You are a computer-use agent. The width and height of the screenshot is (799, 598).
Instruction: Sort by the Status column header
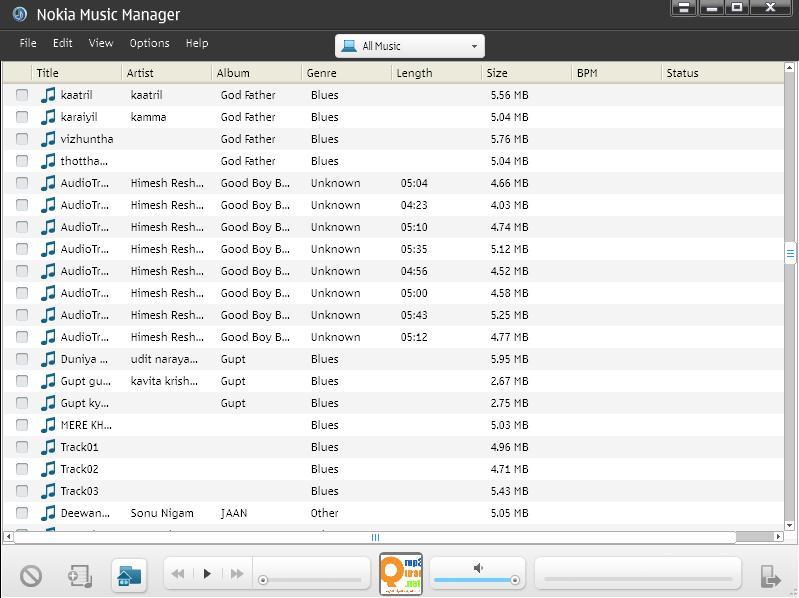(x=723, y=73)
